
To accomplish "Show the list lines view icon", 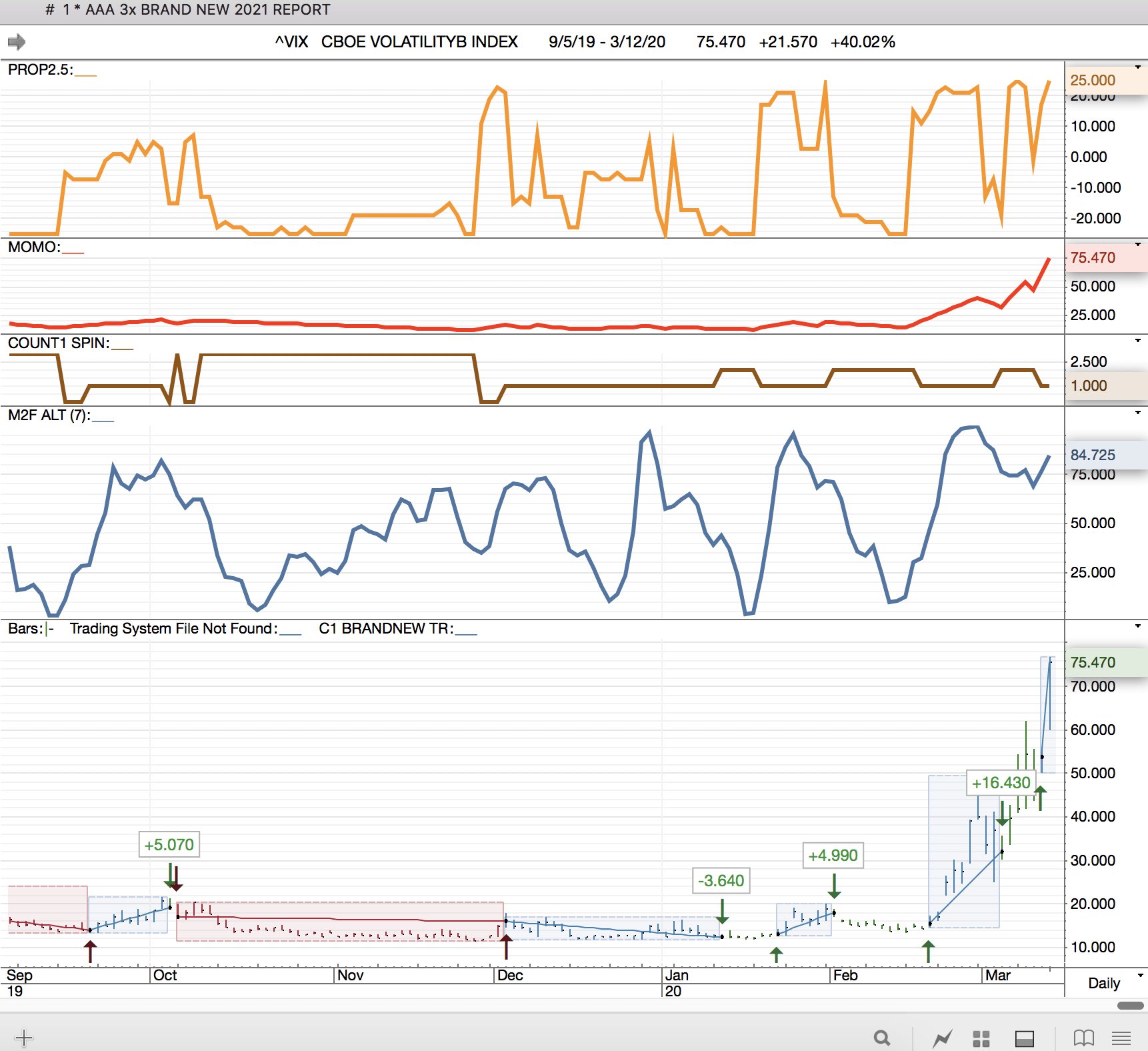I will 1121,1038.
